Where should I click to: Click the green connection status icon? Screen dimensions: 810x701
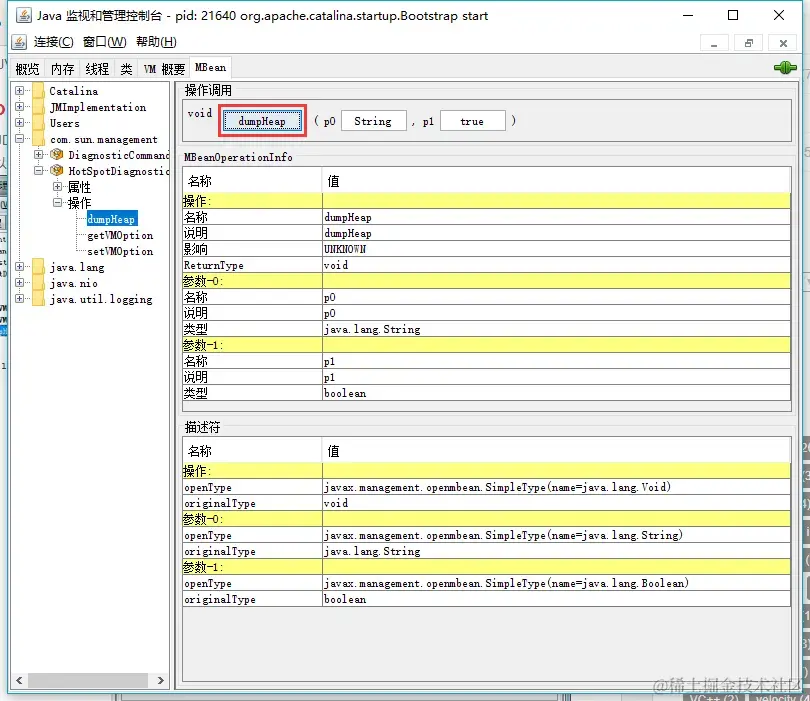pyautogui.click(x=785, y=68)
